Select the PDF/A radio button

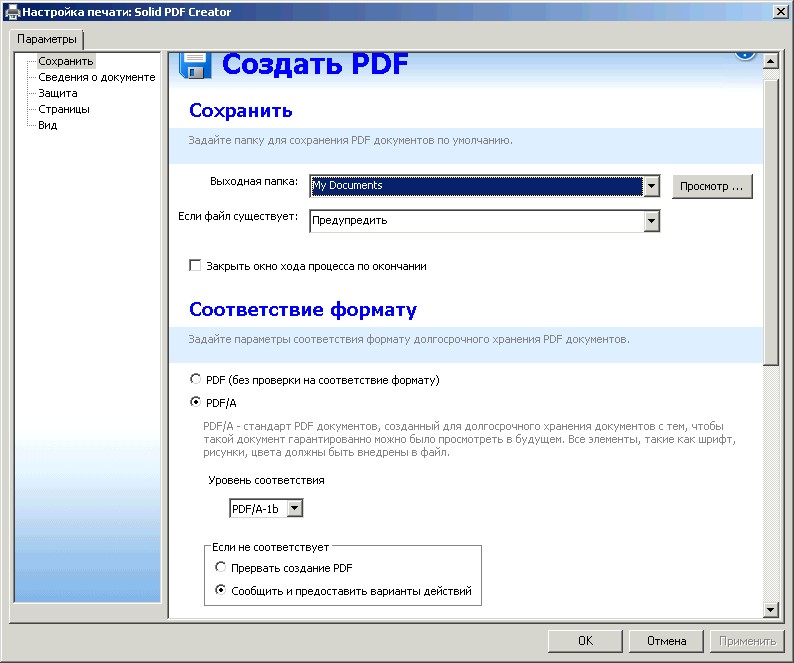[x=195, y=402]
